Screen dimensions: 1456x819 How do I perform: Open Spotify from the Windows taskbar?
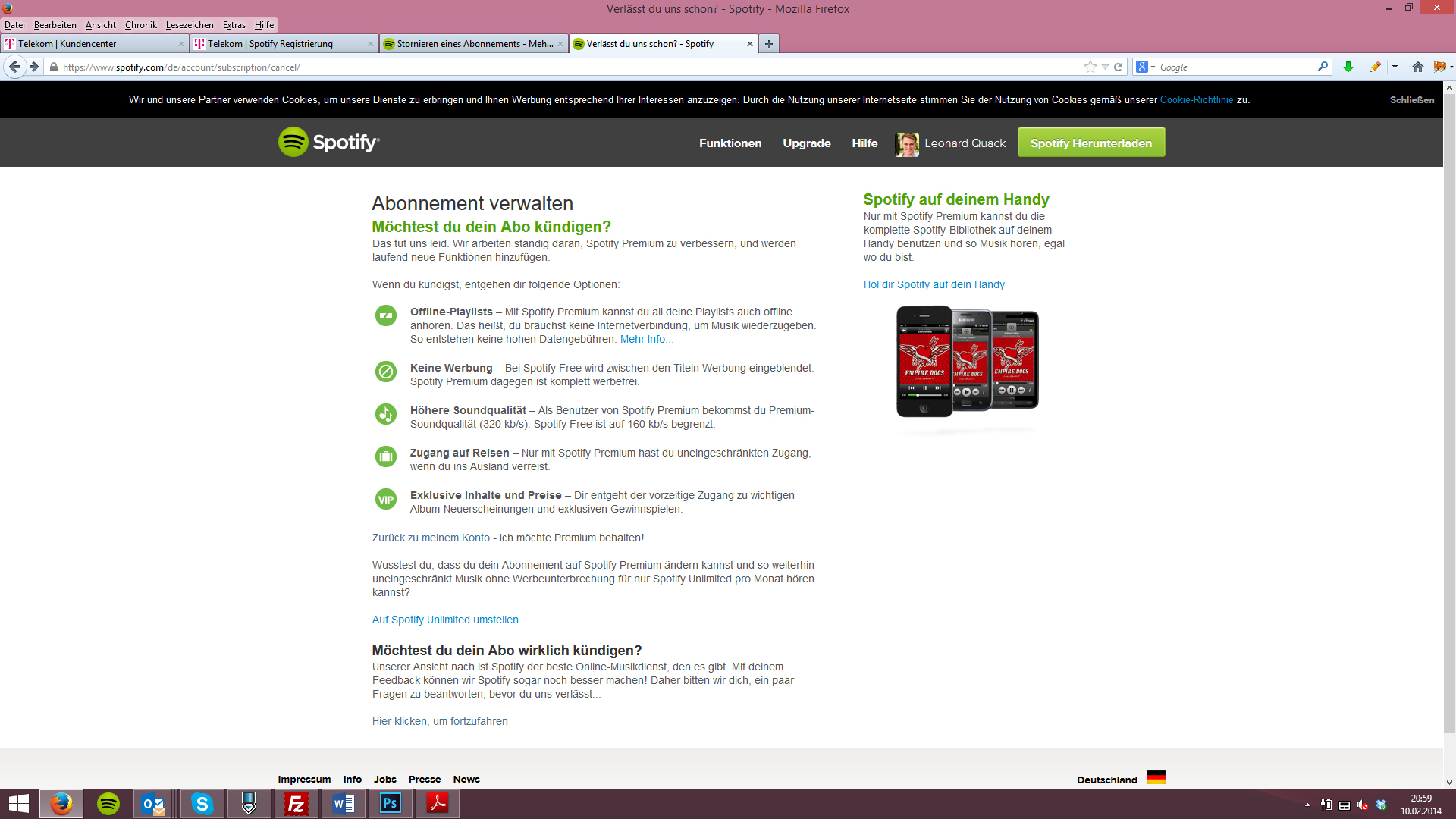pos(108,804)
